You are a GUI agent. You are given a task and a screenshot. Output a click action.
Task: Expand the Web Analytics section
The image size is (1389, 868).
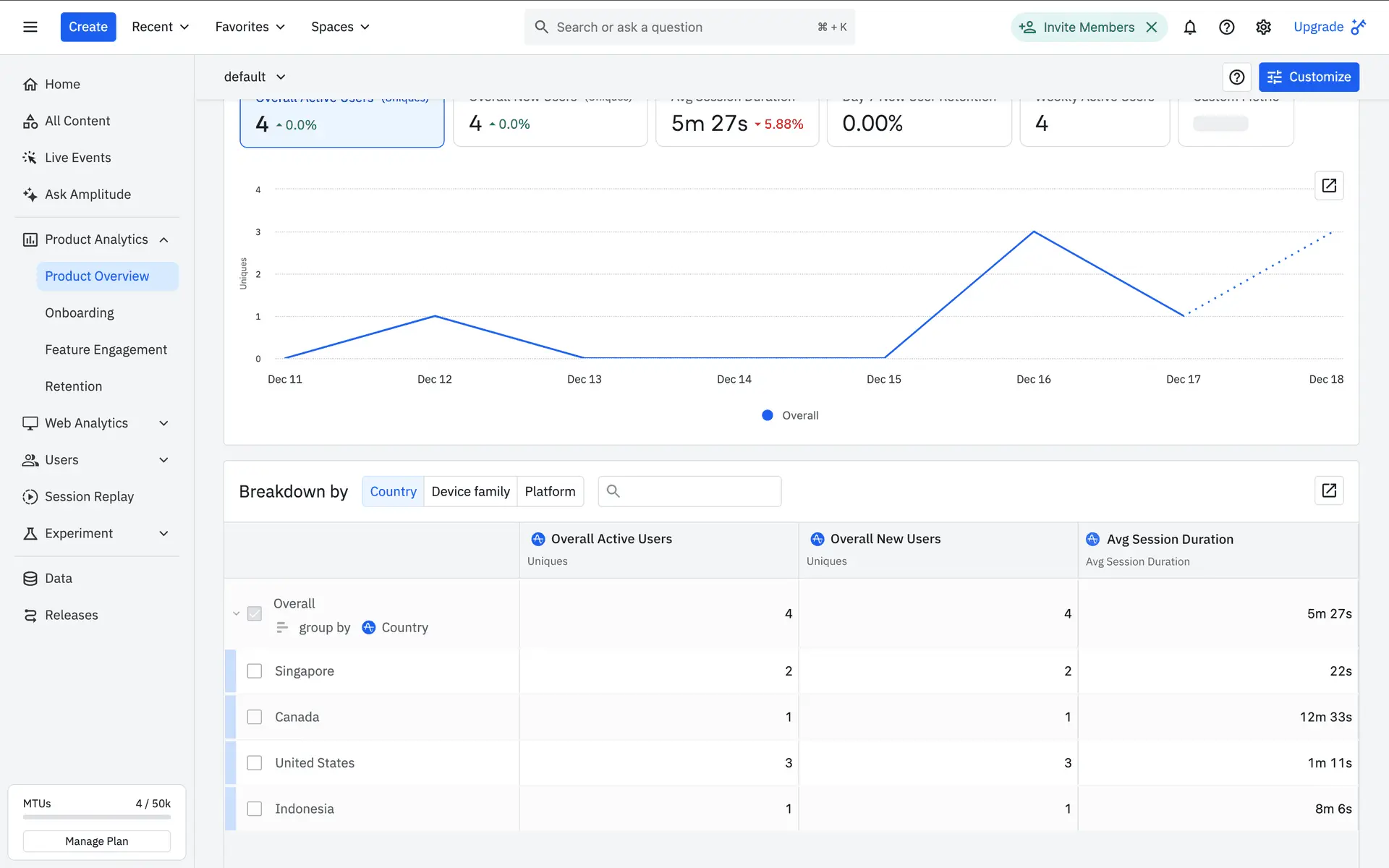(163, 423)
